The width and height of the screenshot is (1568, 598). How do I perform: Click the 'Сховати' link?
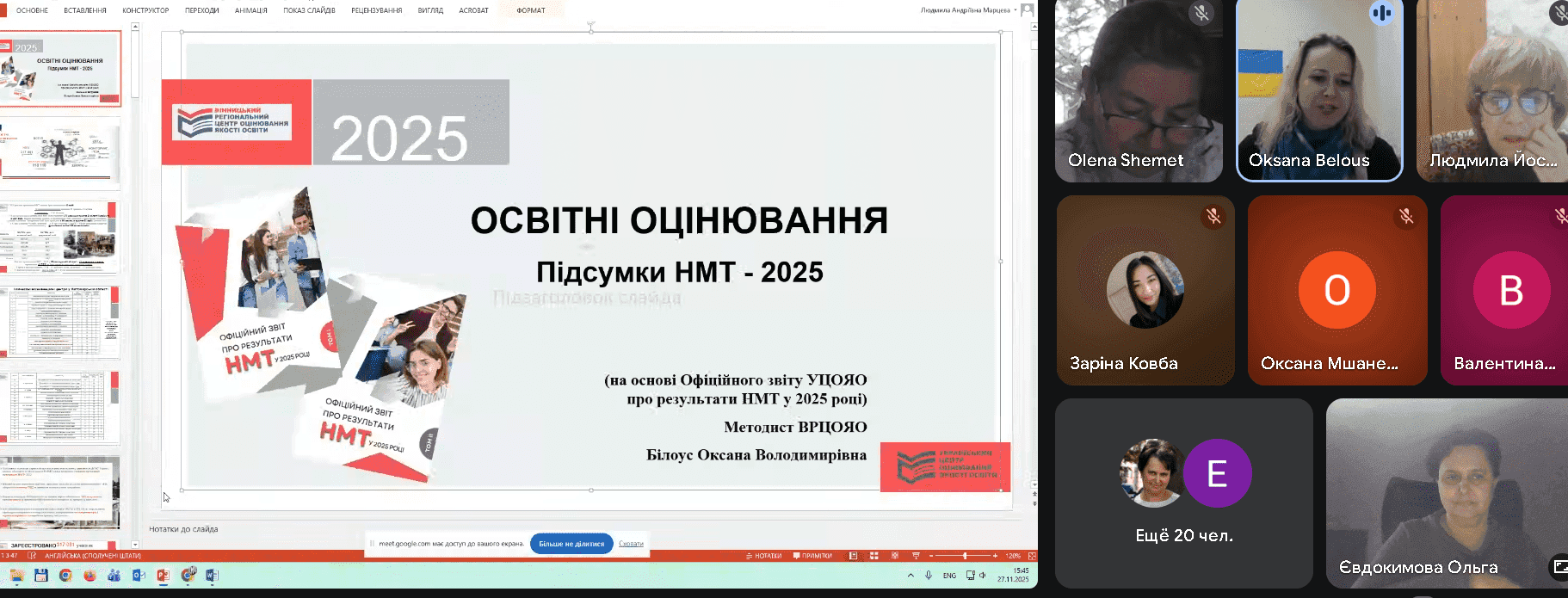click(631, 544)
